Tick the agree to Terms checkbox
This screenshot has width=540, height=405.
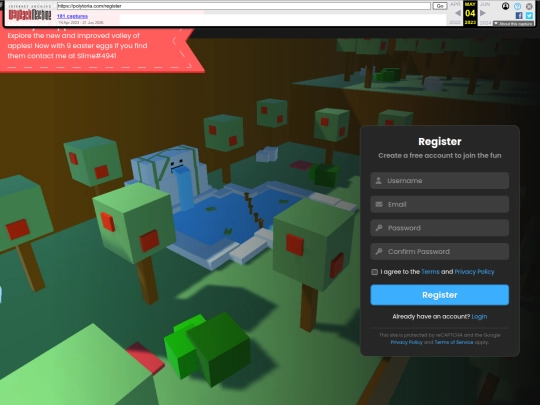[374, 272]
